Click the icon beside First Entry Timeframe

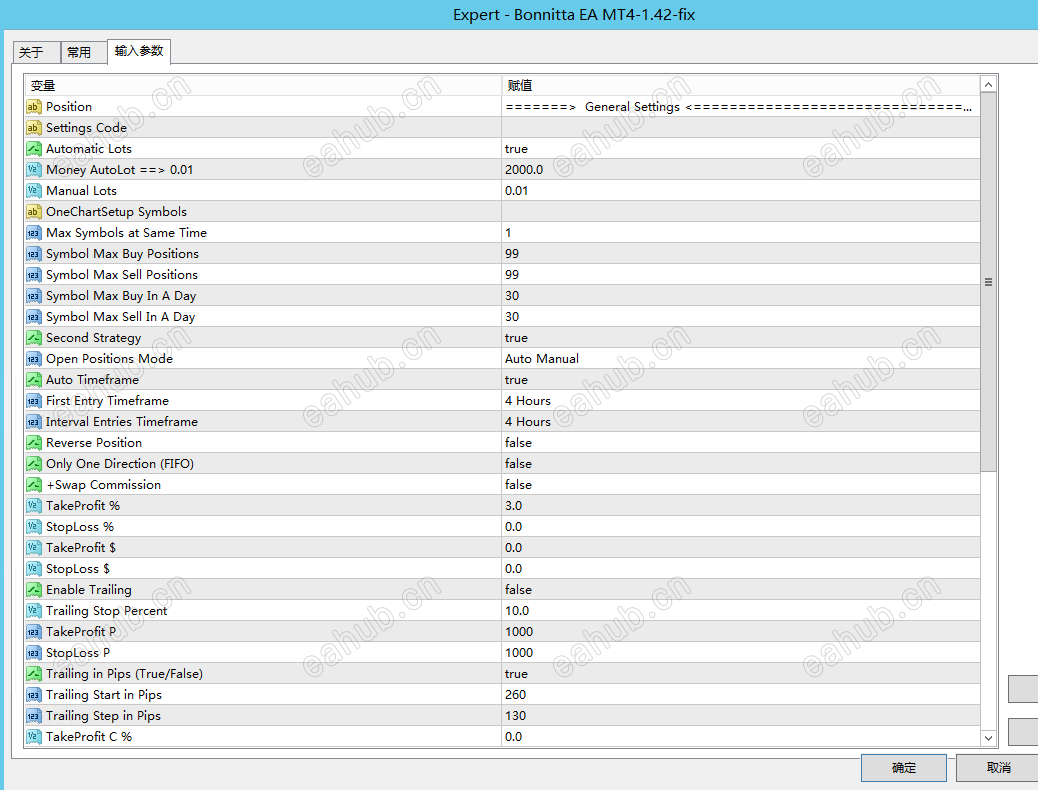[33, 401]
